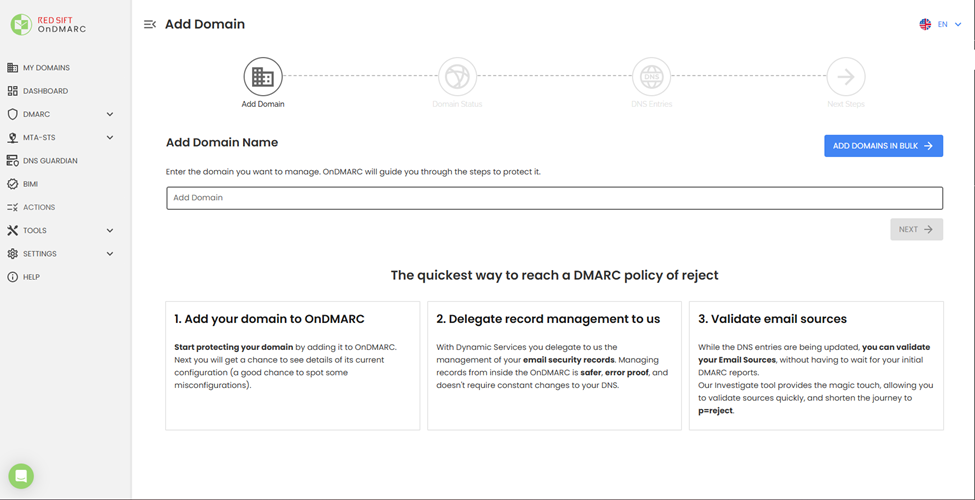This screenshot has width=975, height=500.
Task: Click the "Add Domain" page title
Action: 205,24
